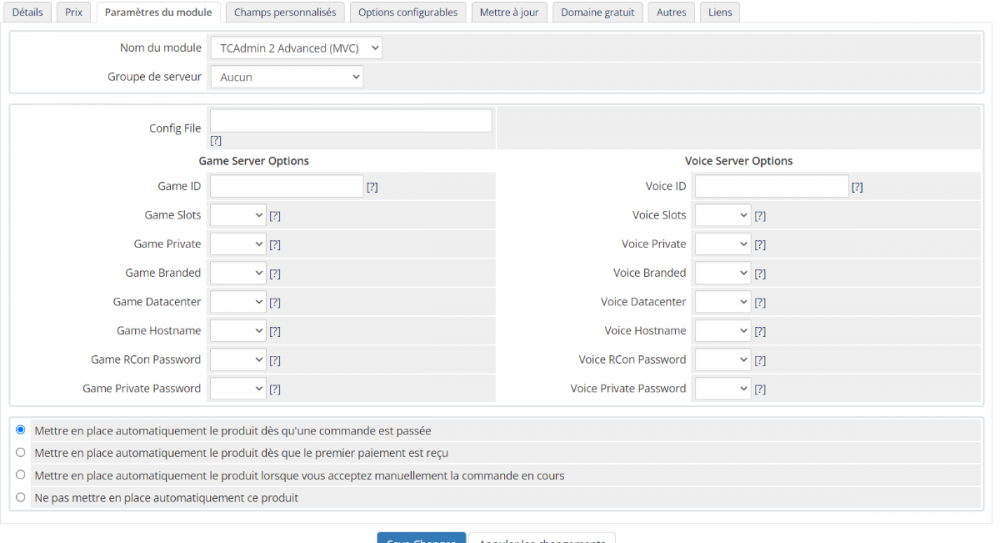
Task: Select 'Ne pas mettre en place automatiquement' option
Action: (21, 497)
